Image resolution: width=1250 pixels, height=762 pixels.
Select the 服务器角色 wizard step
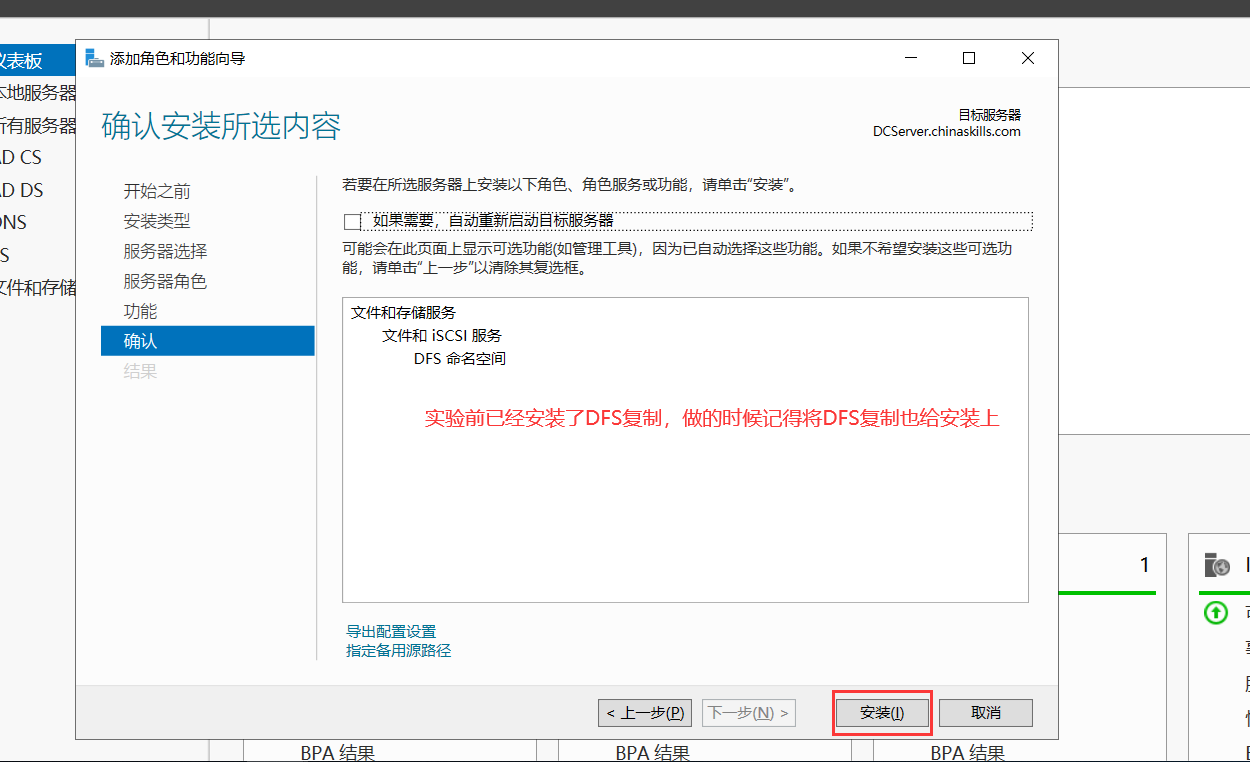pos(165,281)
